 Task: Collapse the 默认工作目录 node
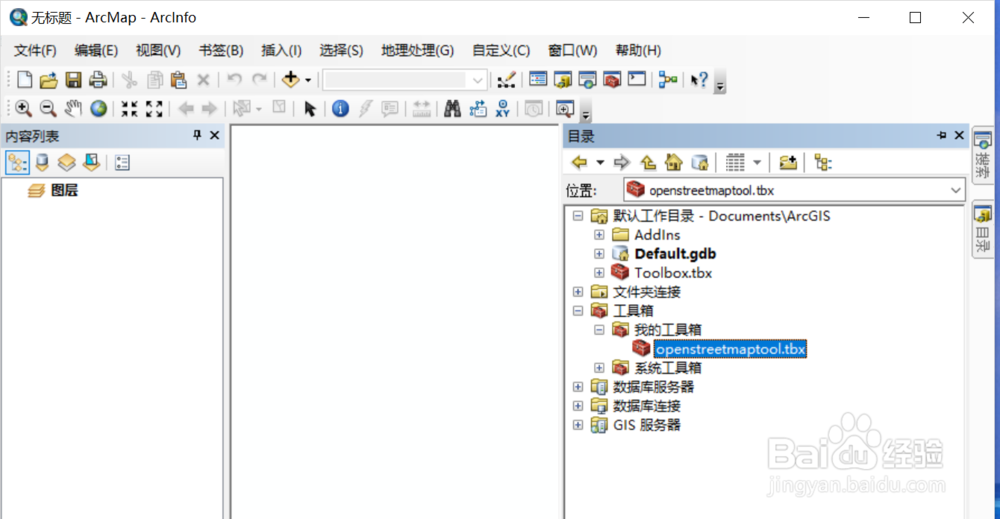[578, 216]
